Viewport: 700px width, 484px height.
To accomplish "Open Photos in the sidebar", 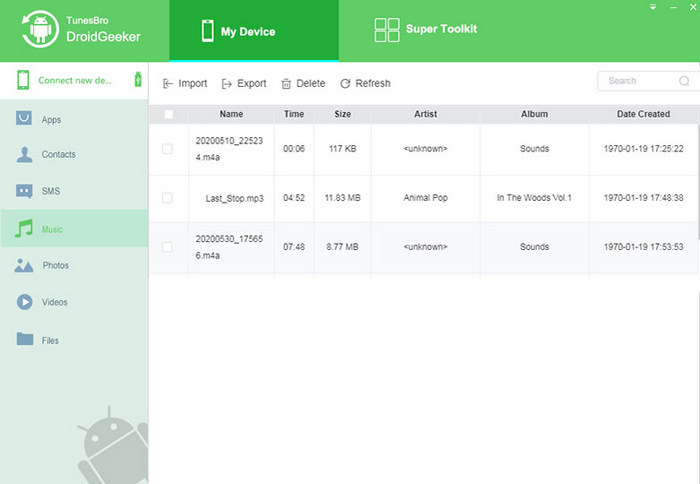I will [74, 265].
